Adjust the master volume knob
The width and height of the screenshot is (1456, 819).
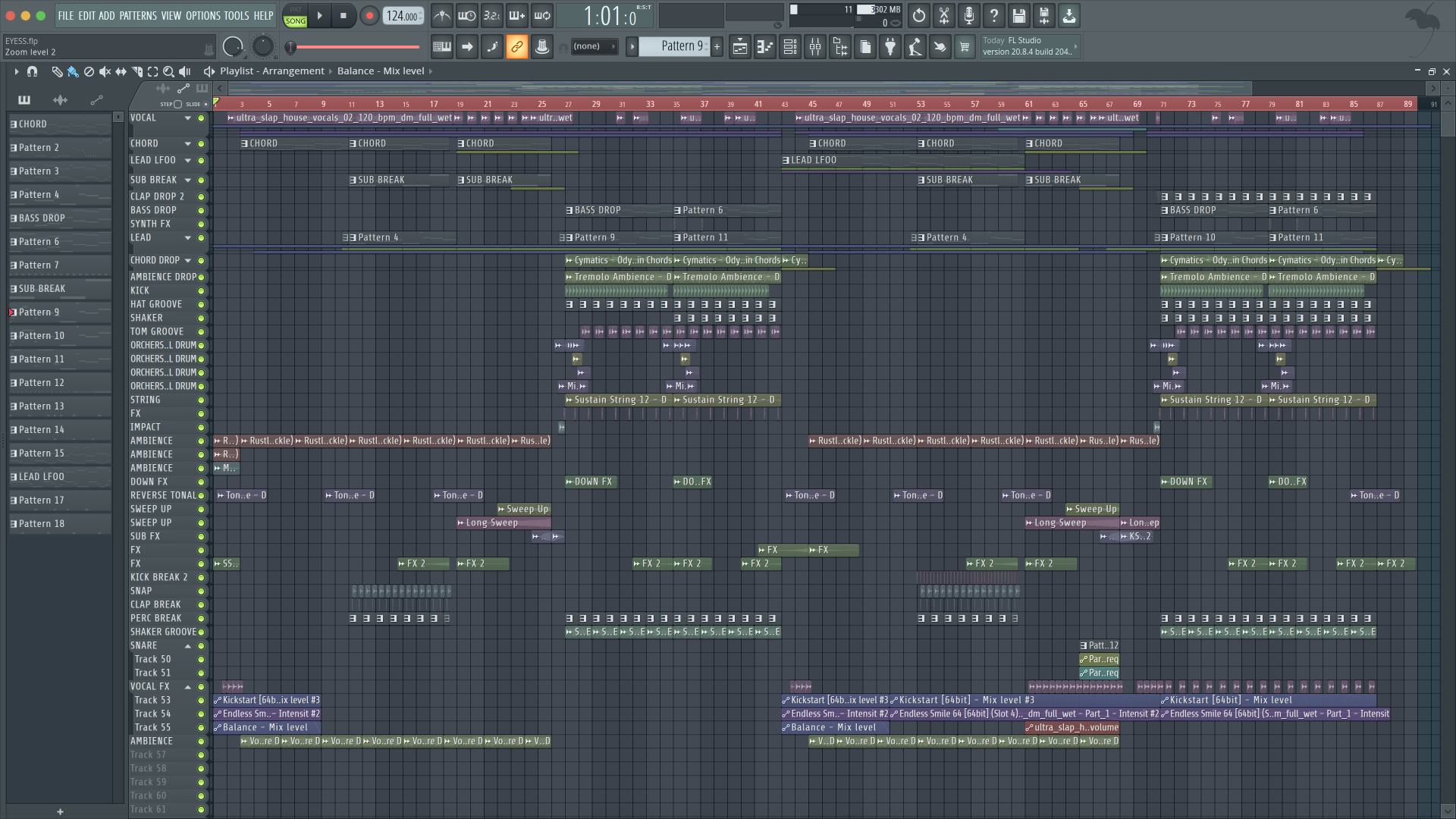[233, 47]
